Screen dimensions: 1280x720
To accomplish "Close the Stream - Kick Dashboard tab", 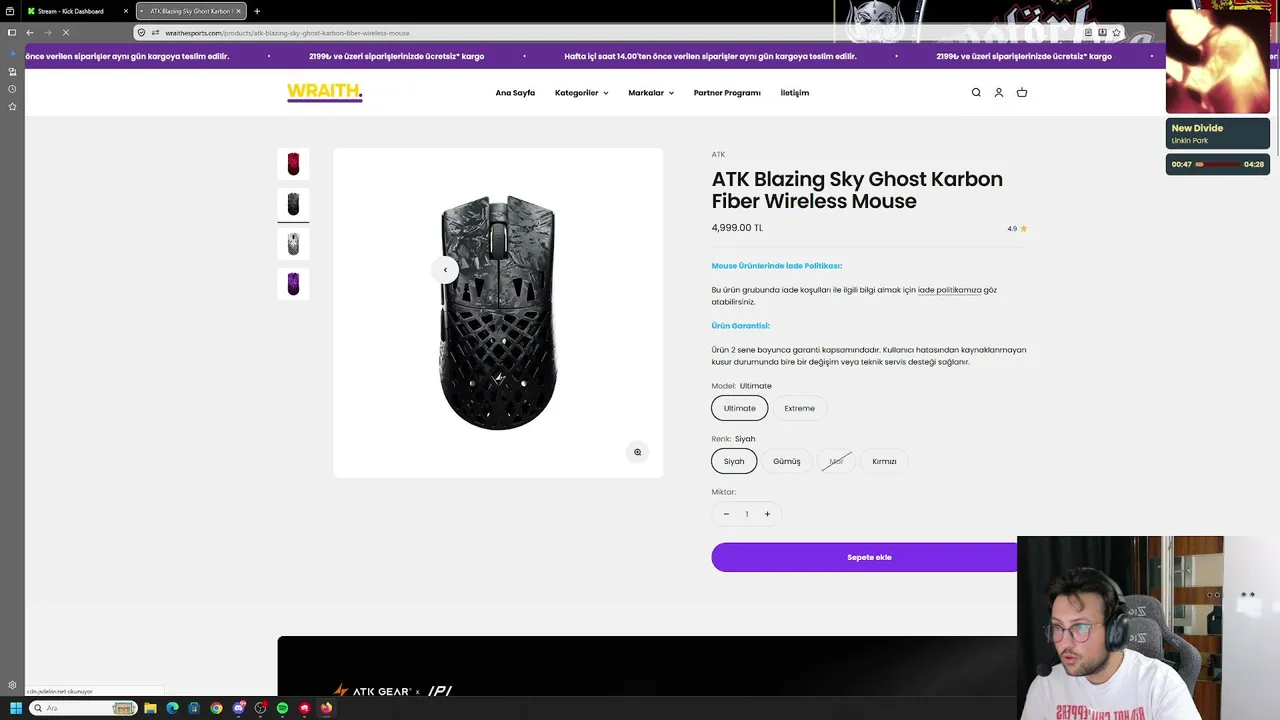I will 126,11.
